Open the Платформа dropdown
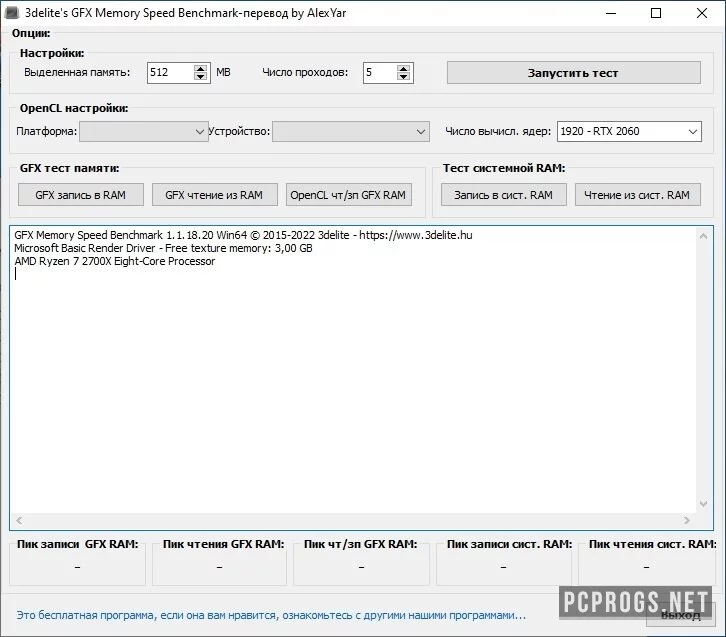The height and width of the screenshot is (637, 726). pyautogui.click(x=144, y=131)
